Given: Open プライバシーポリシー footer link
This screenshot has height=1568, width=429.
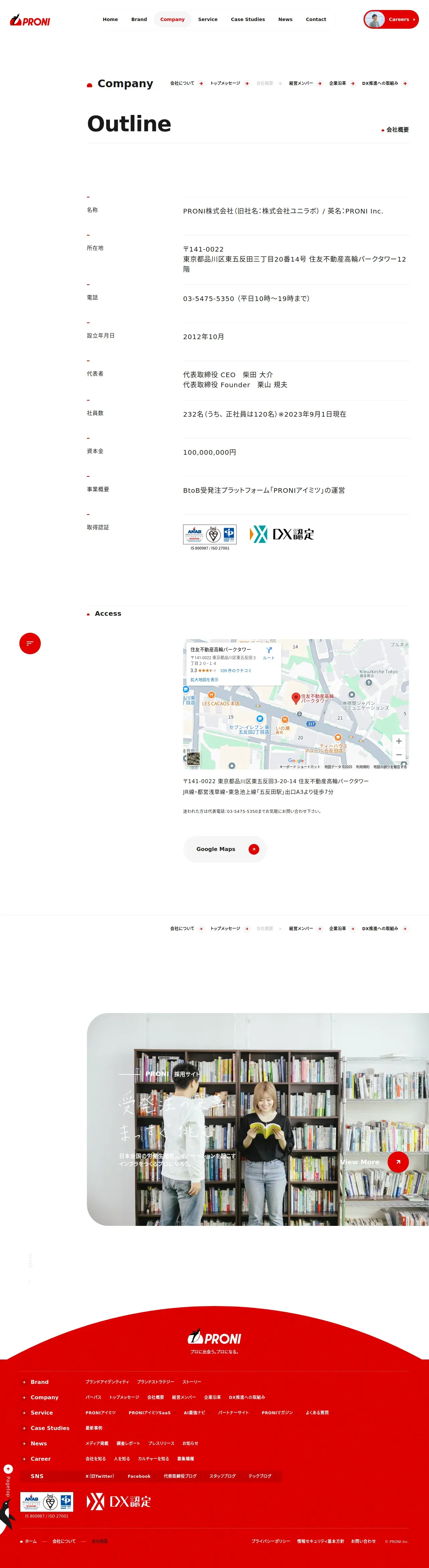Looking at the screenshot, I should (x=271, y=1541).
